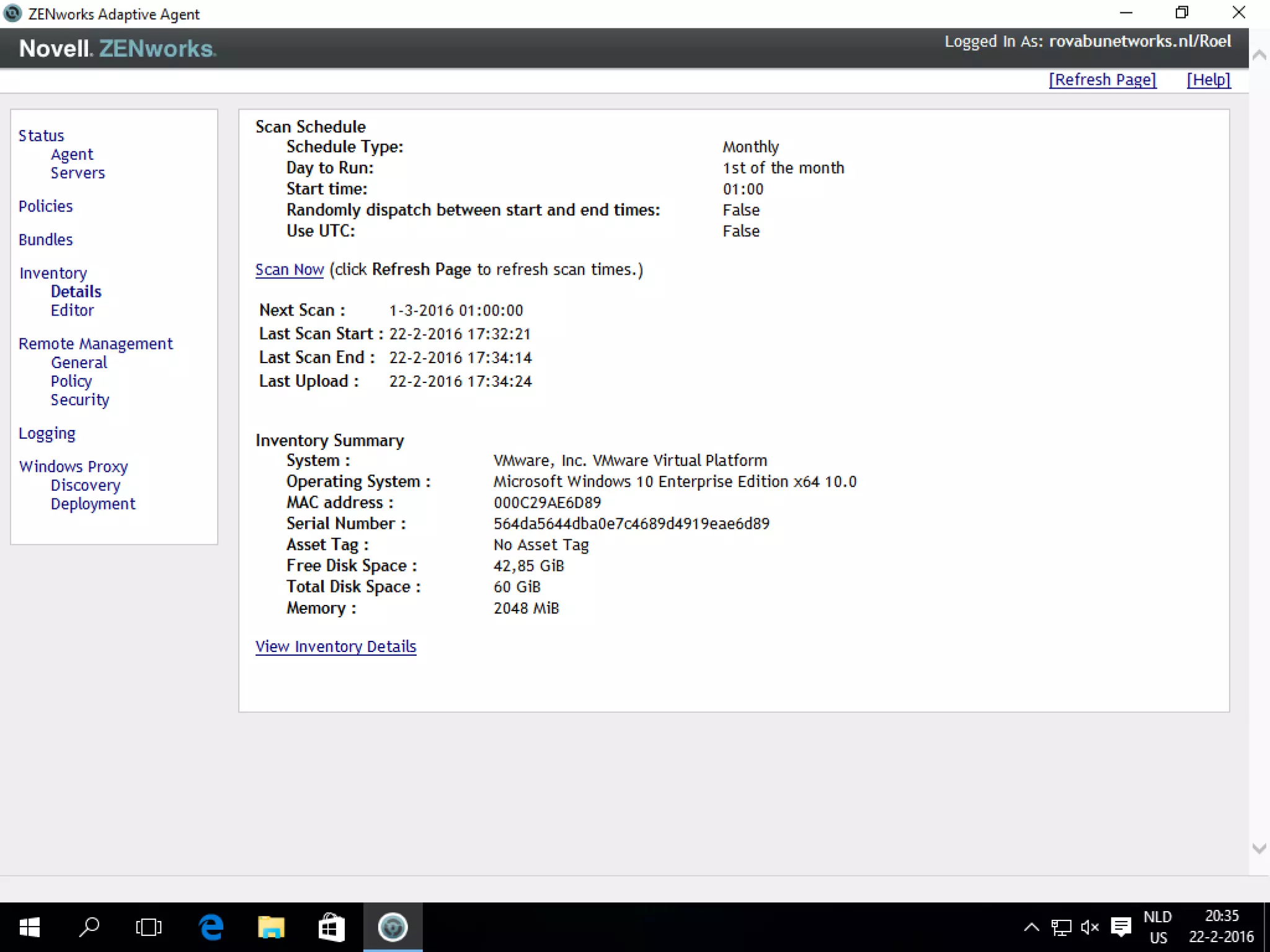This screenshot has width=1270, height=952.
Task: Select Deployment under Windows Proxy
Action: tap(92, 504)
